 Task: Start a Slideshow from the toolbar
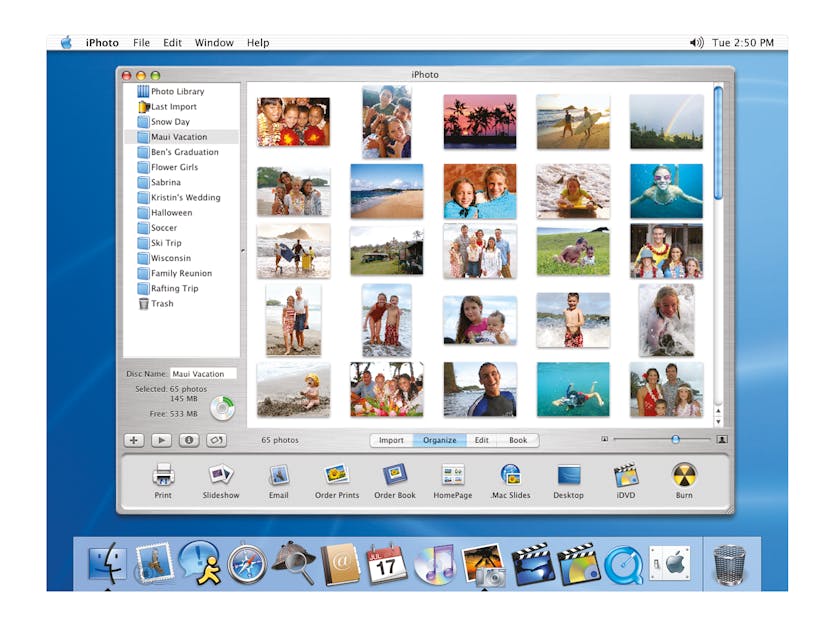point(221,475)
